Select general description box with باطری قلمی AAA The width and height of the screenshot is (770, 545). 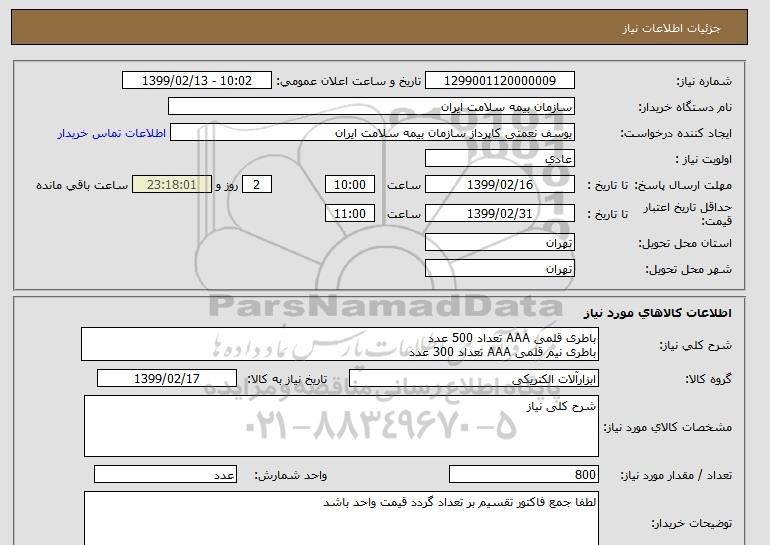click(x=340, y=345)
